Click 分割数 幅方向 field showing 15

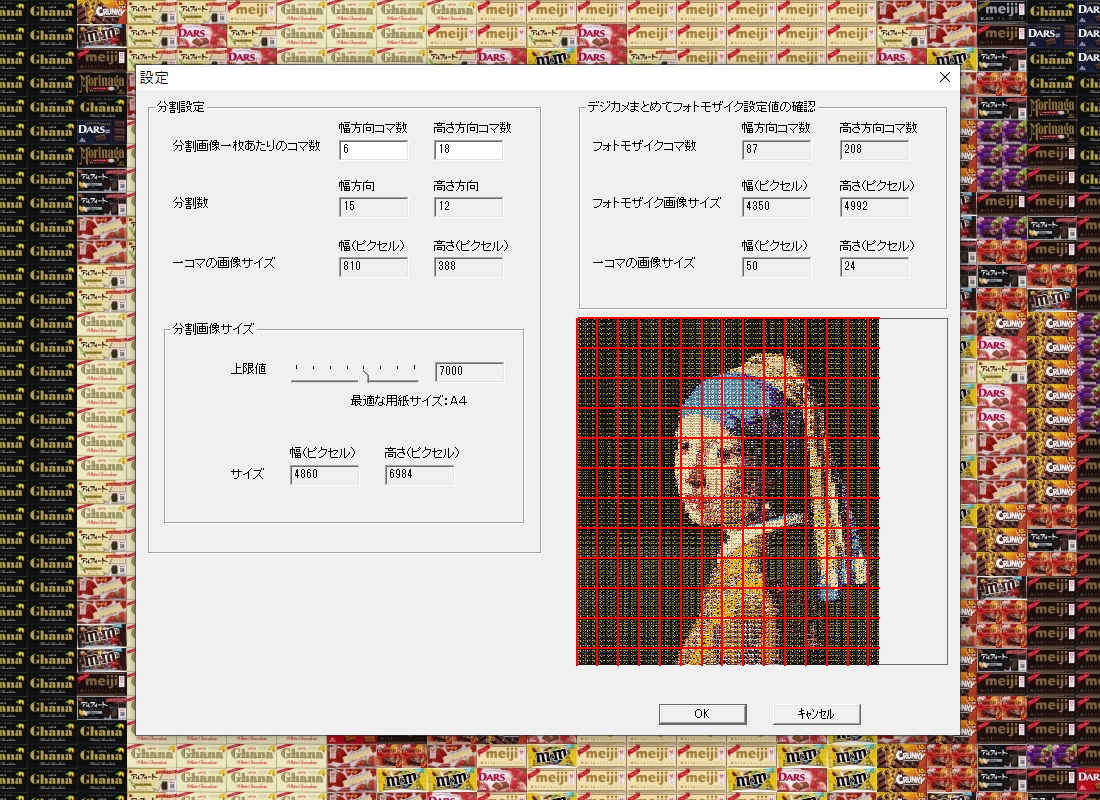(373, 206)
